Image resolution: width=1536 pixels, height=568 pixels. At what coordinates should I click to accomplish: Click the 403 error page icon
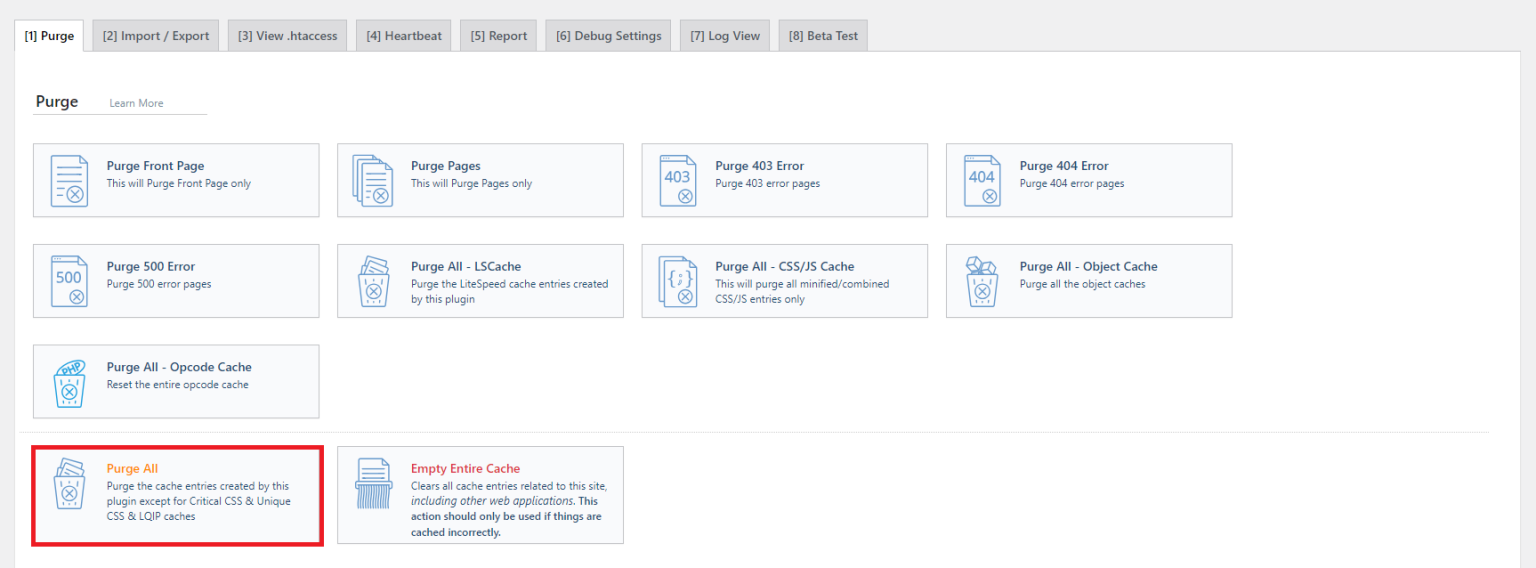click(678, 181)
